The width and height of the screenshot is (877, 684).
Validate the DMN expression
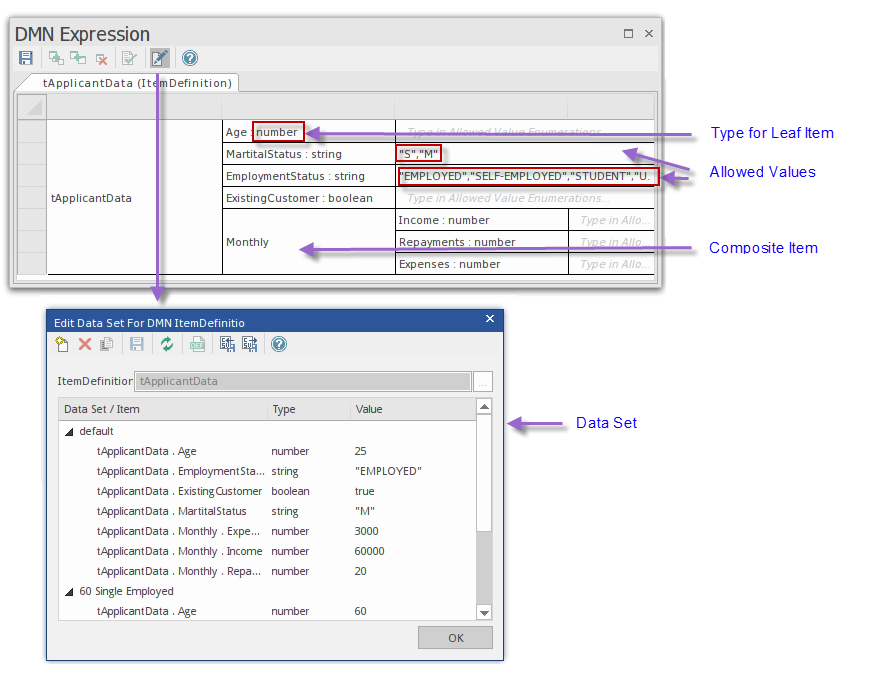[x=130, y=57]
